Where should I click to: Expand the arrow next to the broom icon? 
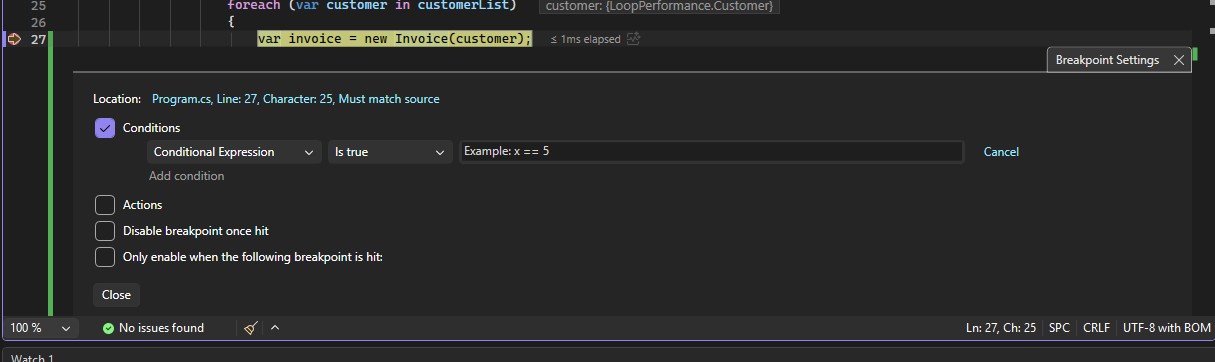[275, 328]
